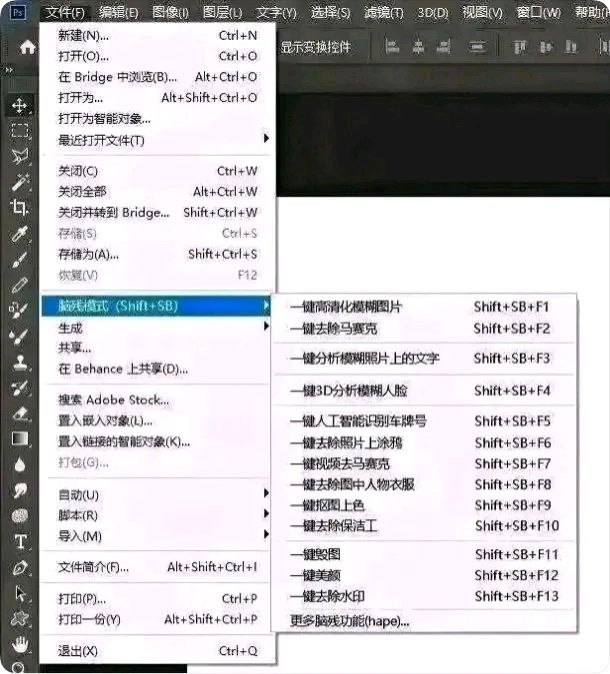Screen dimensions: 610x674
Task: Select the Eyedropper tool
Action: [x=19, y=234]
